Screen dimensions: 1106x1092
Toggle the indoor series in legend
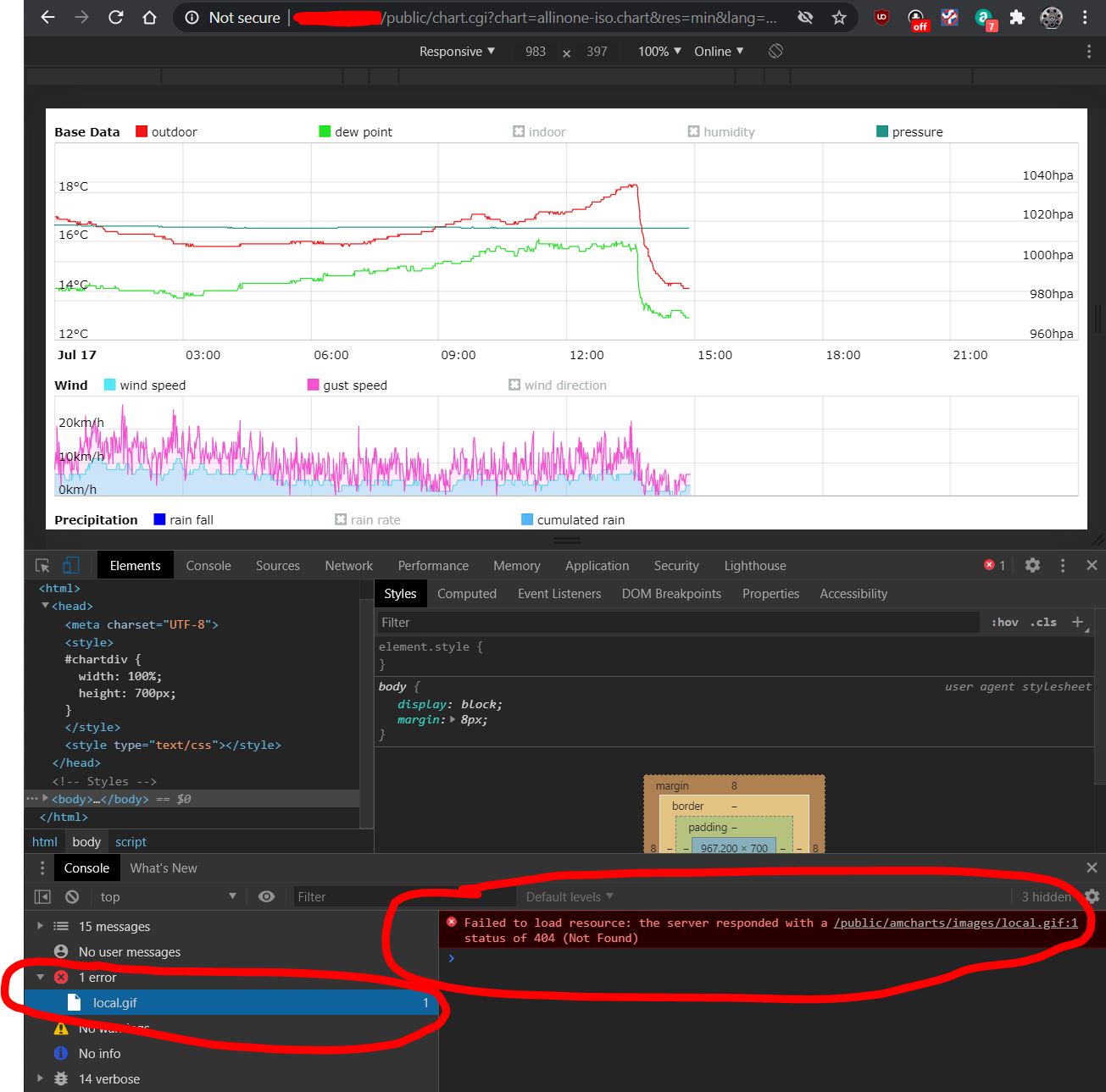pyautogui.click(x=539, y=131)
